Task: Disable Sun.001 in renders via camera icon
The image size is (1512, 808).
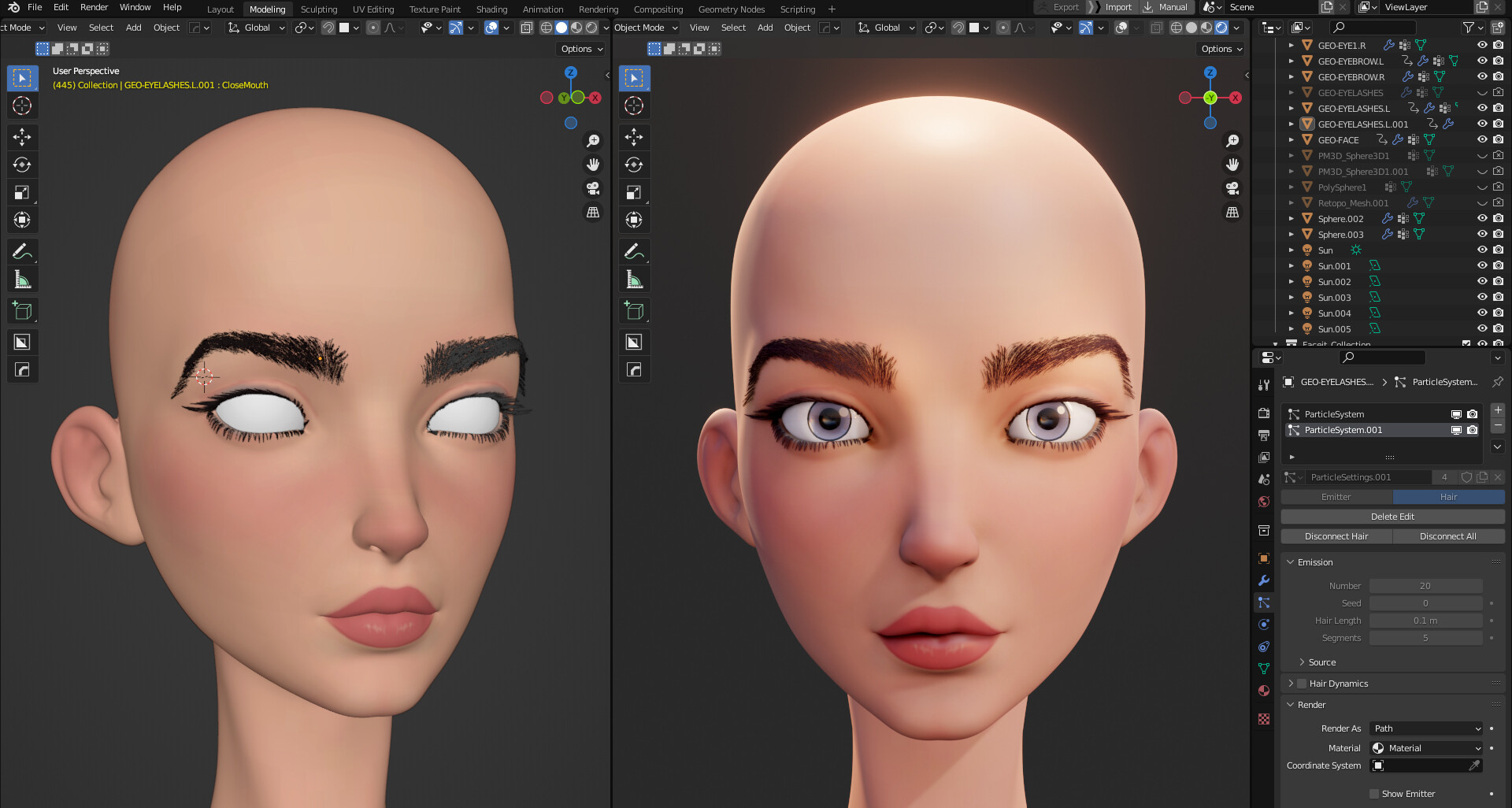Action: [x=1498, y=265]
